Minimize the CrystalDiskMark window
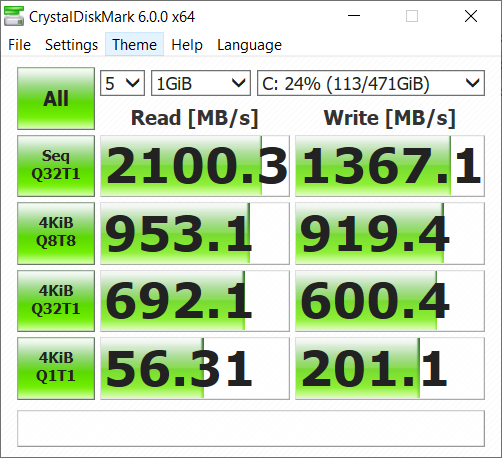 tap(354, 16)
